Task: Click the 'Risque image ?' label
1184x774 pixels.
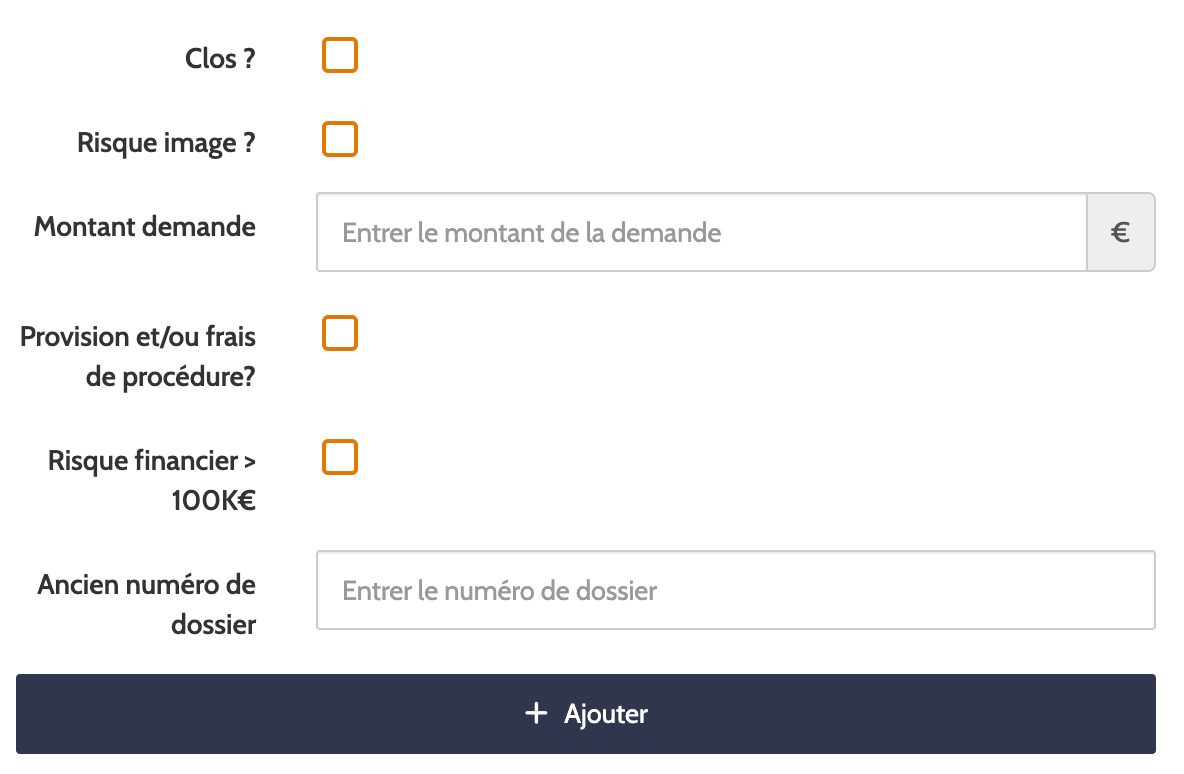Action: (x=166, y=143)
